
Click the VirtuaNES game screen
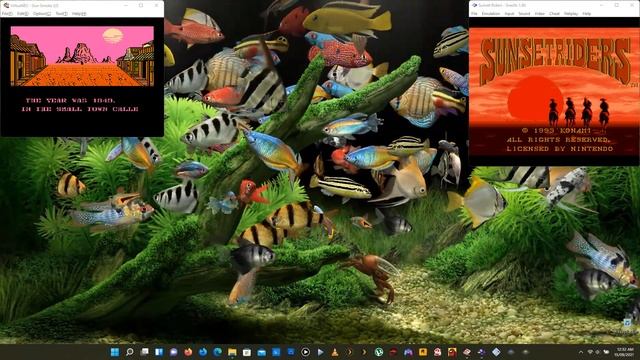click(x=82, y=77)
